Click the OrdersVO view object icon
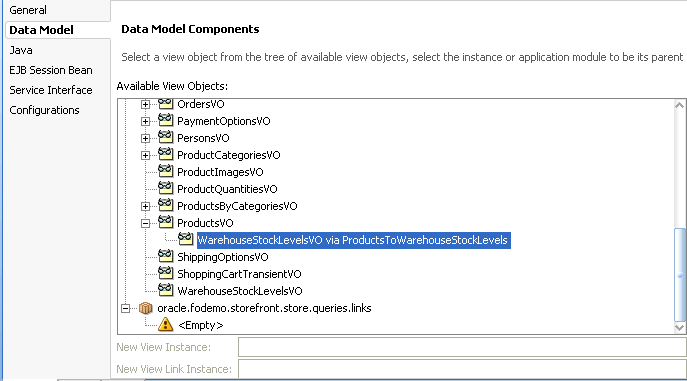 pos(165,103)
